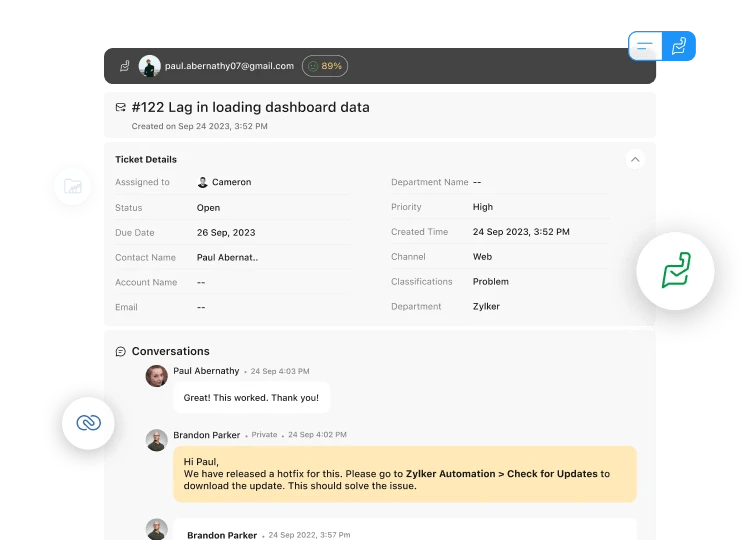
Task: Click the yellow private note from Brandon
Action: (x=404, y=473)
